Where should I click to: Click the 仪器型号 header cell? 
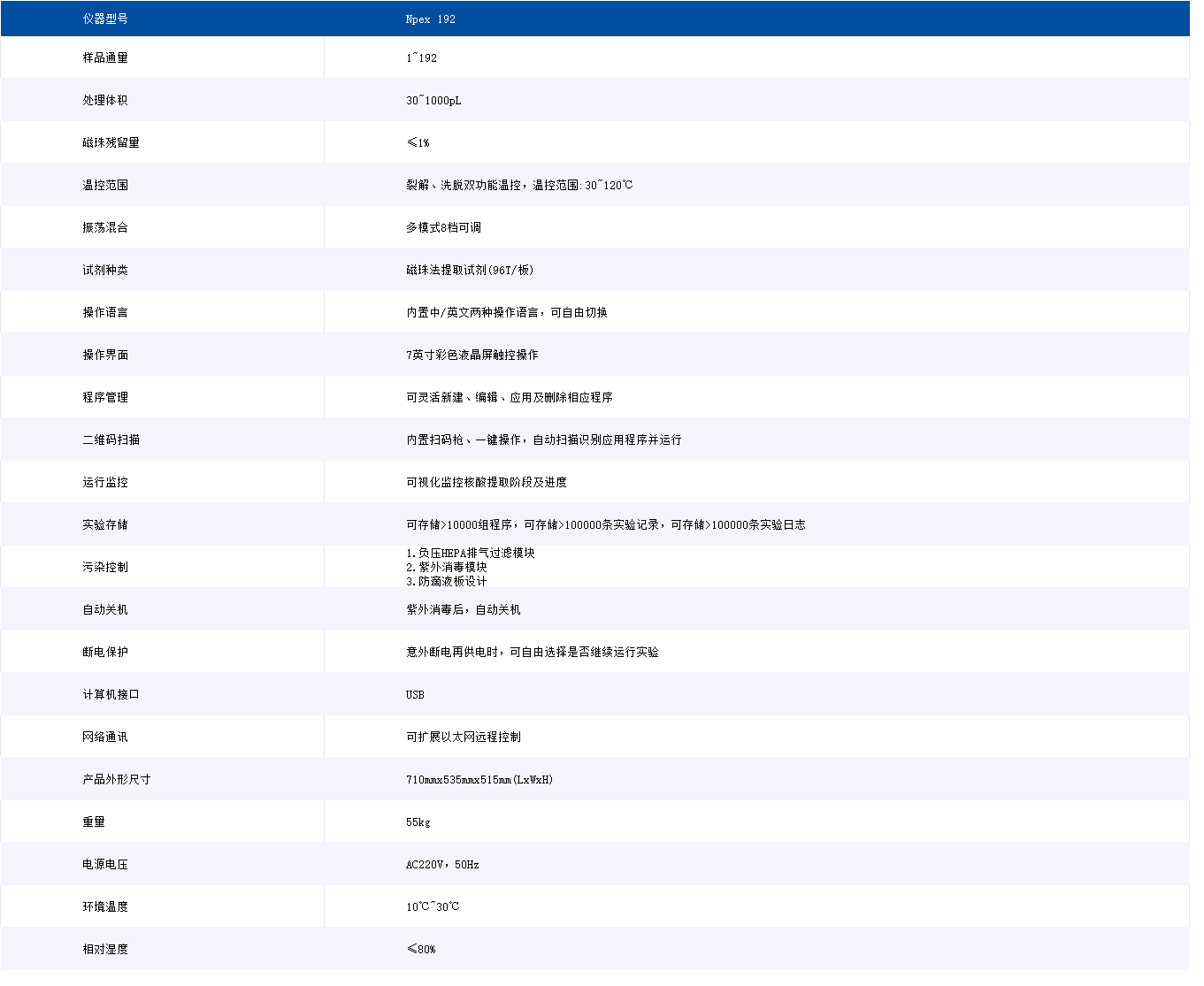coord(105,19)
